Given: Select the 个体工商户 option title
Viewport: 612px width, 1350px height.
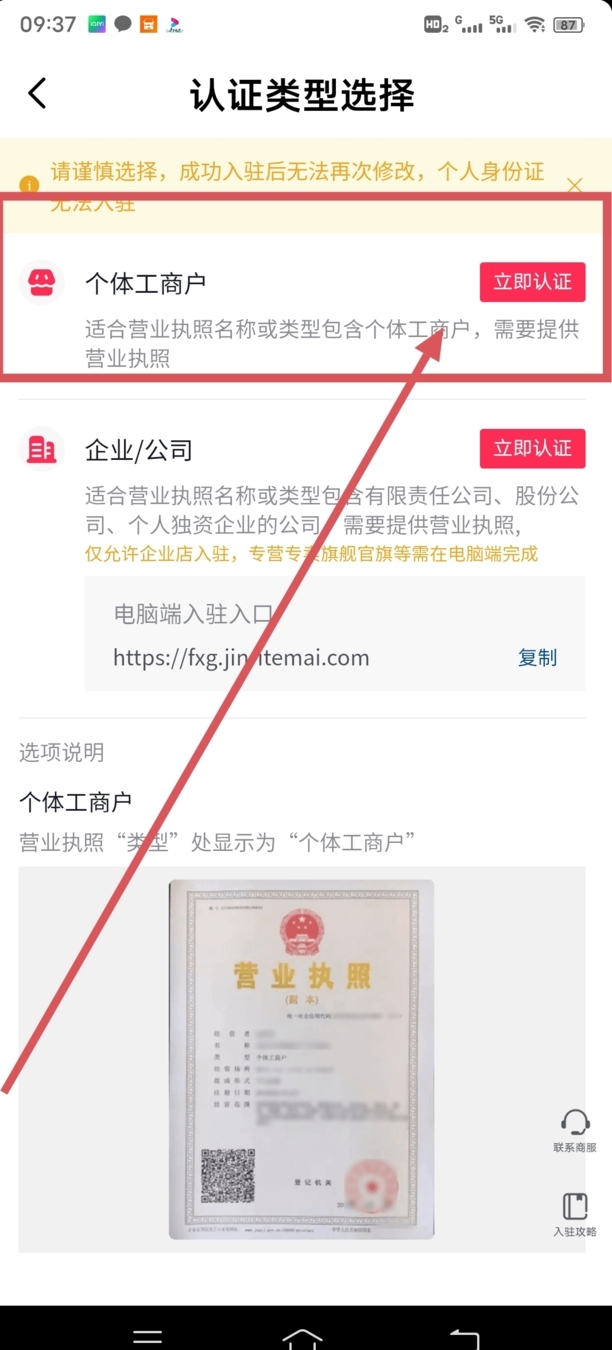Looking at the screenshot, I should pyautogui.click(x=145, y=283).
